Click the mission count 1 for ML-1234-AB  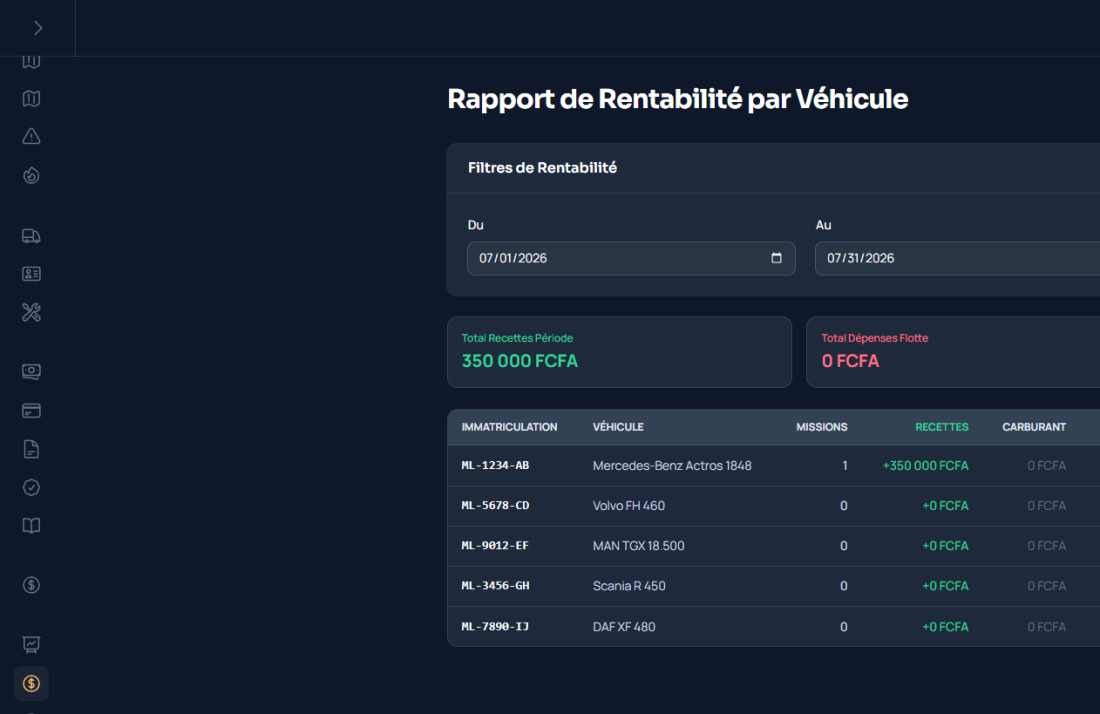click(845, 466)
